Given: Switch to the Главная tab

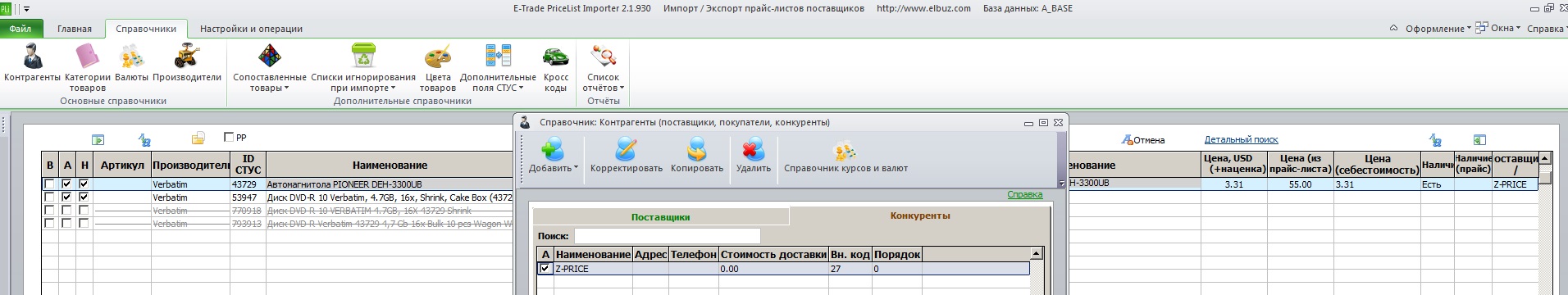Looking at the screenshot, I should coord(75,29).
